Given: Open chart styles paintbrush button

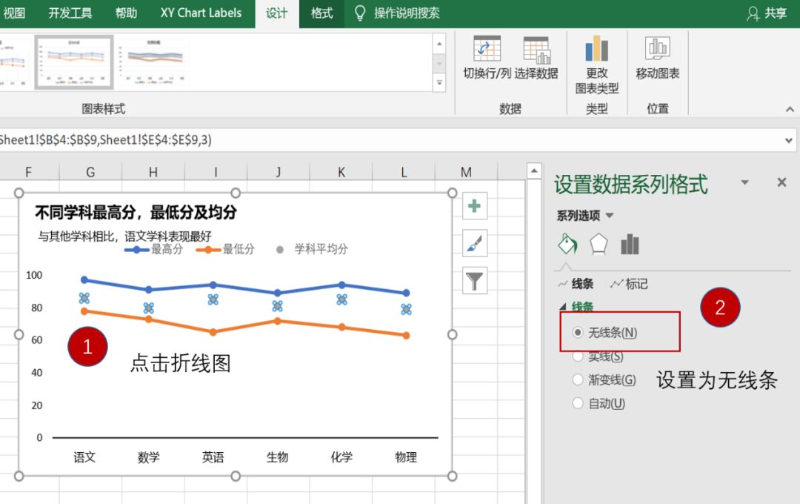Looking at the screenshot, I should click(x=474, y=243).
